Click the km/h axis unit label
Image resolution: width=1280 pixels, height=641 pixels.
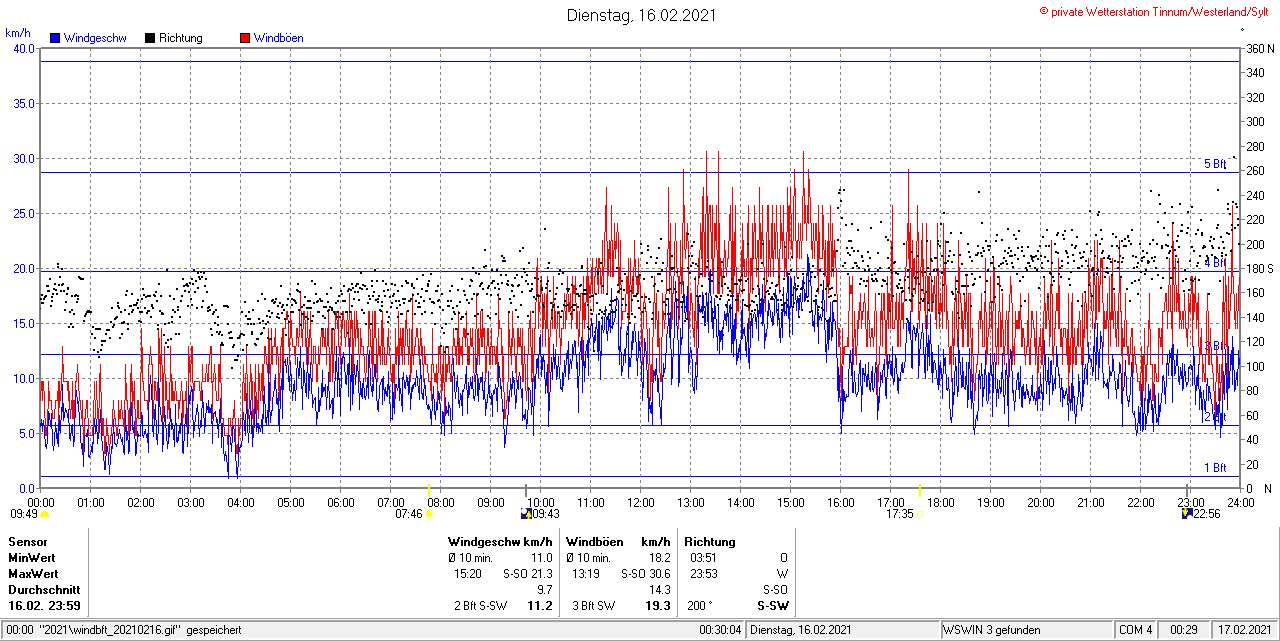[19, 33]
